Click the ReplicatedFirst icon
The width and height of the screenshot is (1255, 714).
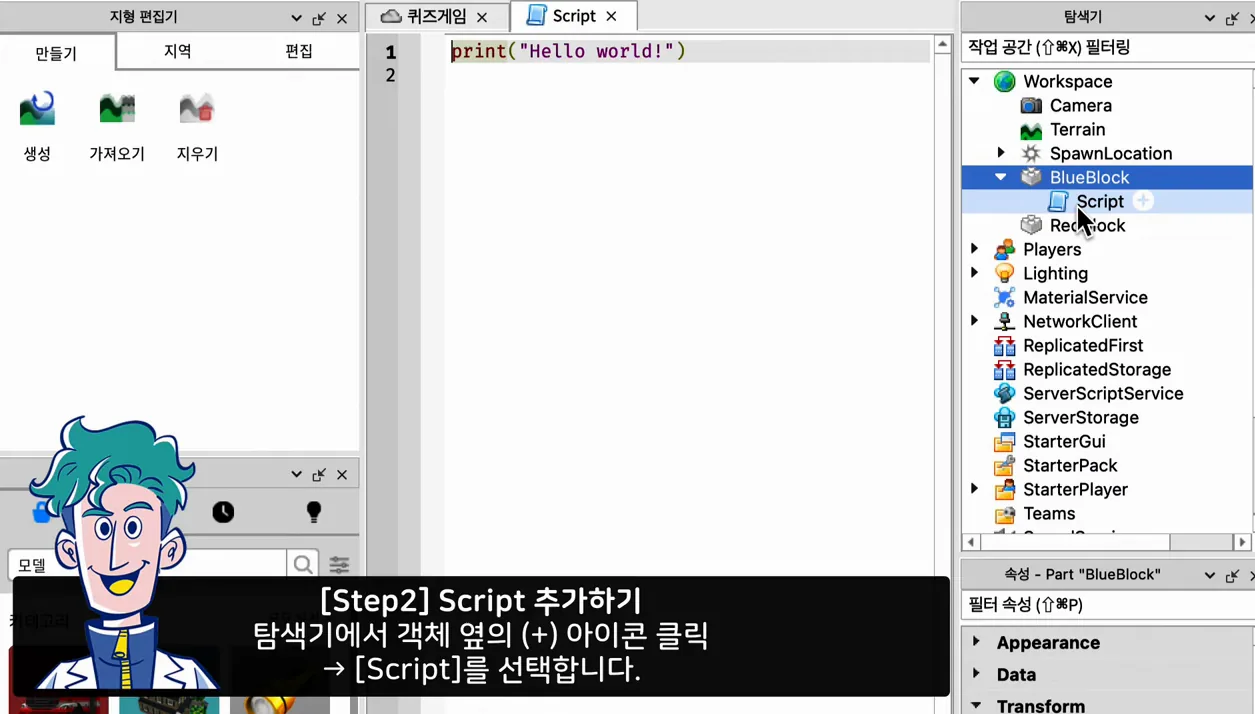point(1004,345)
